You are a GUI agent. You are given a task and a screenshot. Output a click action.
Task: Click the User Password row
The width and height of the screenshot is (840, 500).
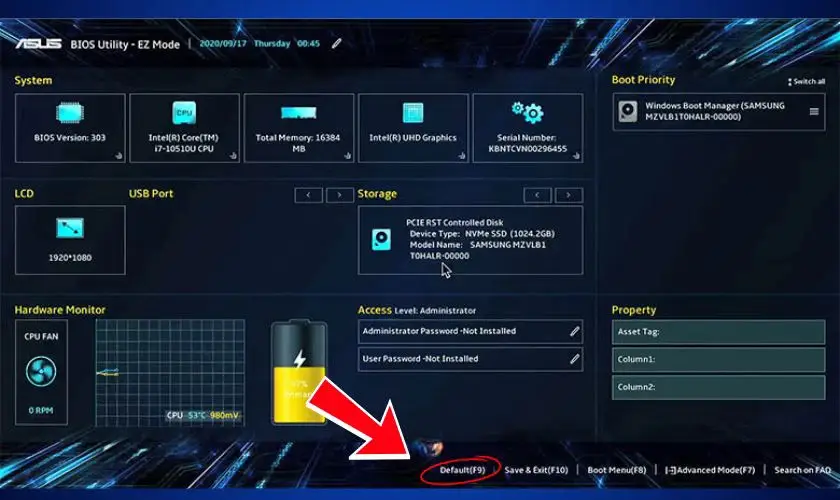tap(470, 359)
